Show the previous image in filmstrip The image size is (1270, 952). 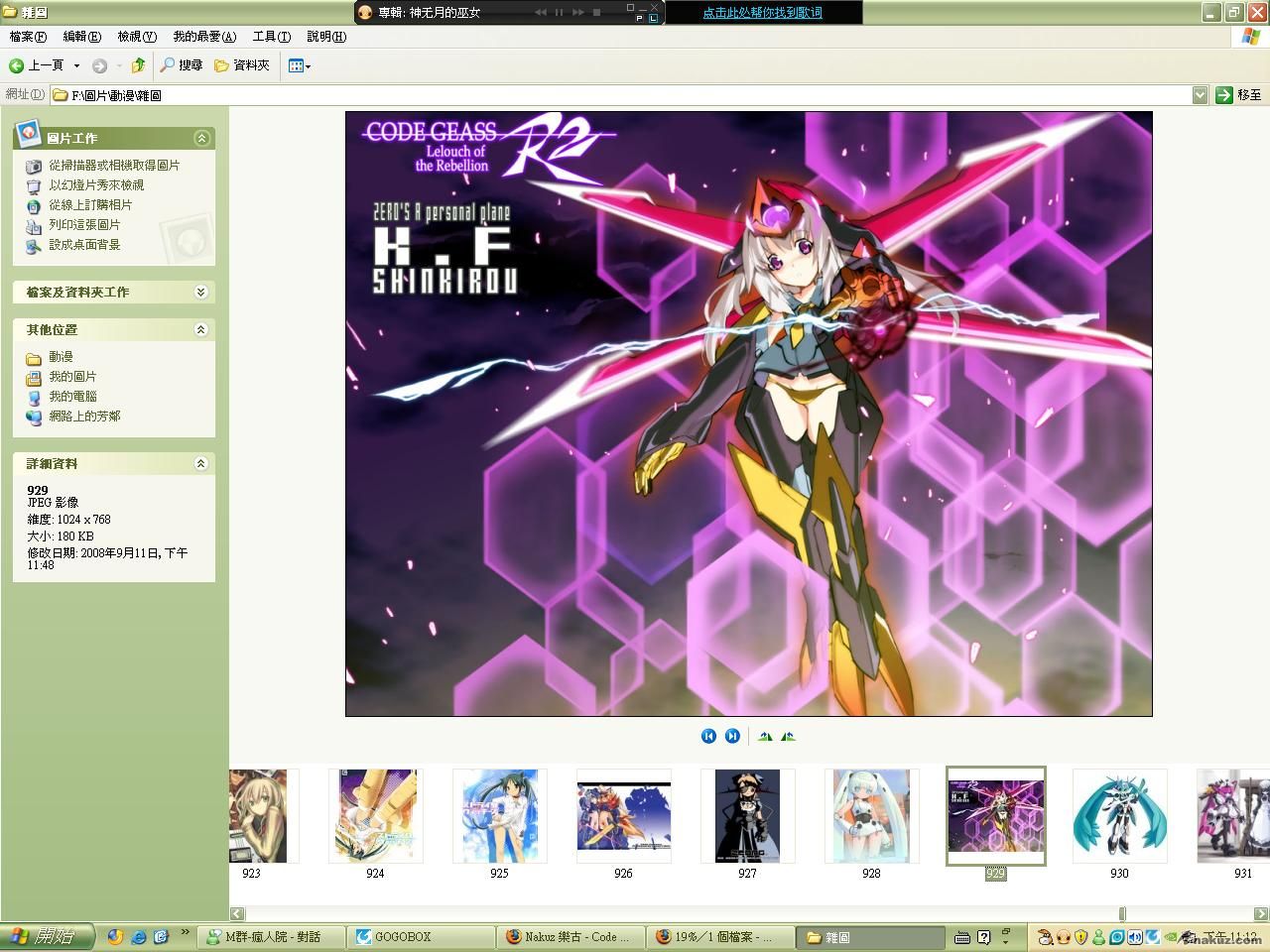coord(708,736)
